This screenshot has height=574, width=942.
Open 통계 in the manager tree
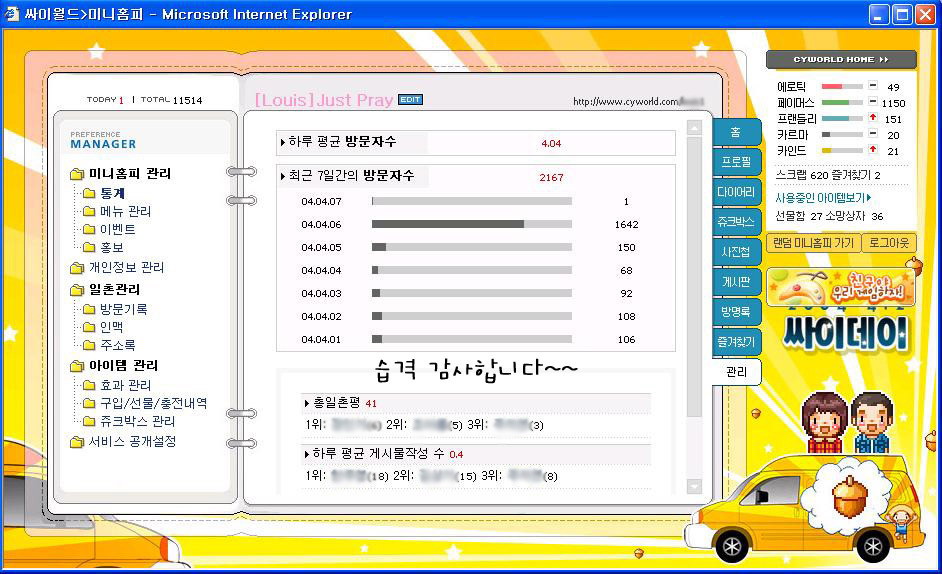(112, 194)
